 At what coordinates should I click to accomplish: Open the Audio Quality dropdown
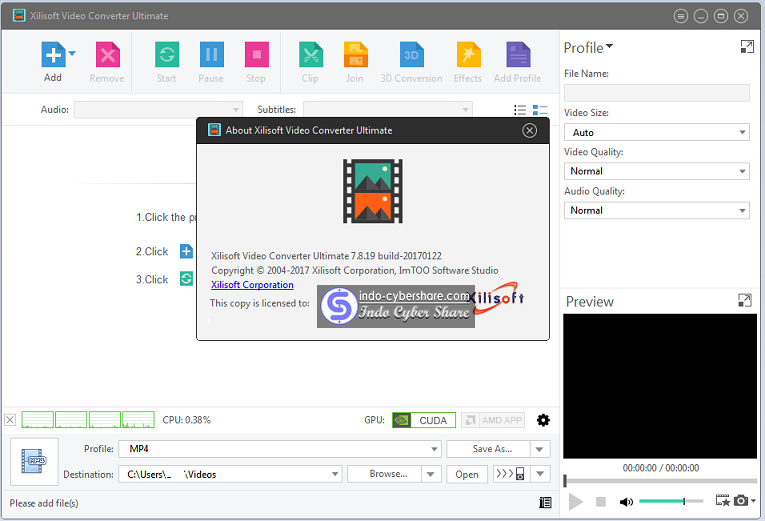[x=657, y=211]
